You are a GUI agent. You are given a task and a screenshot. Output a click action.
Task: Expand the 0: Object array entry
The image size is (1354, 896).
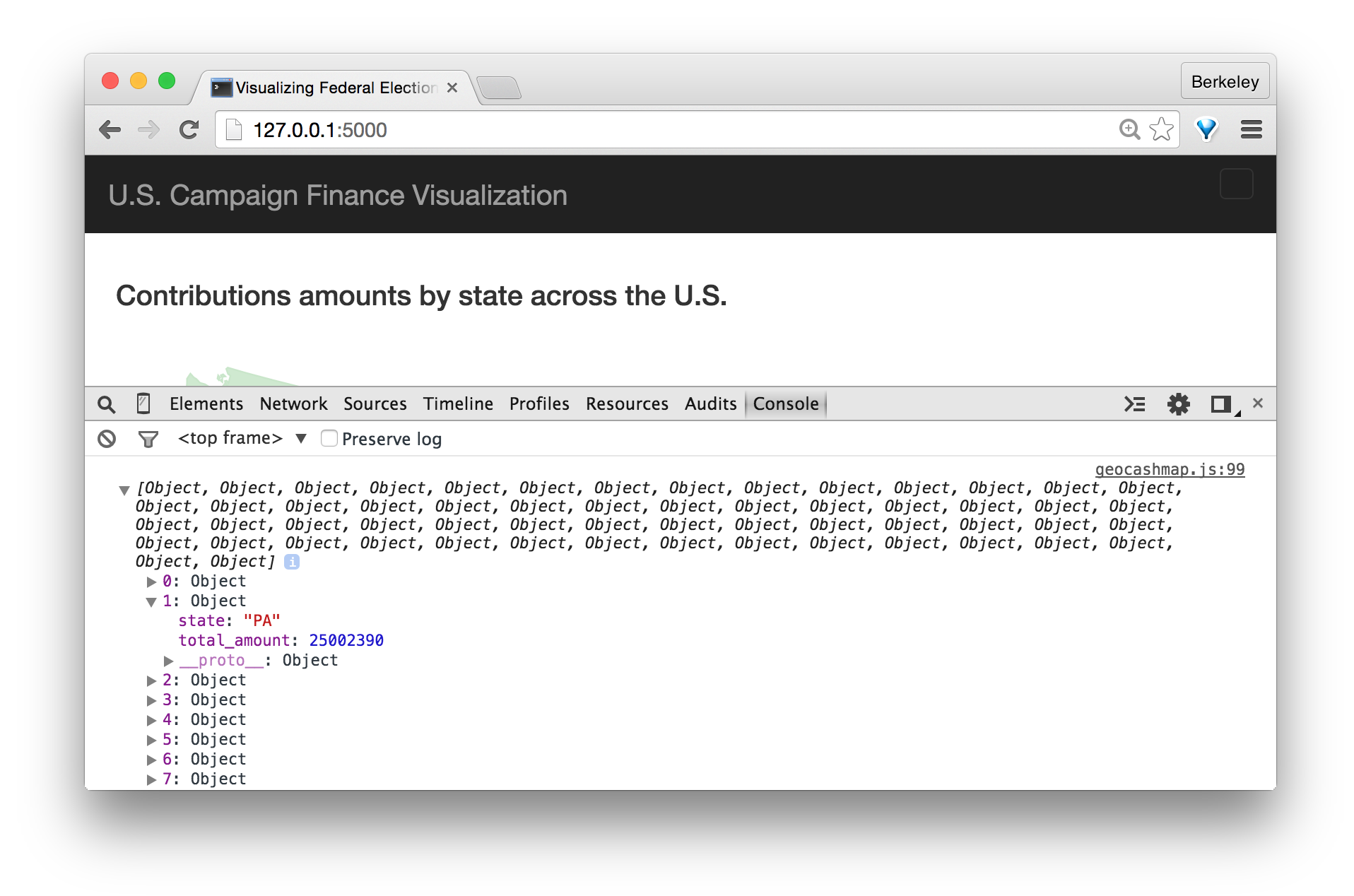coord(151,582)
